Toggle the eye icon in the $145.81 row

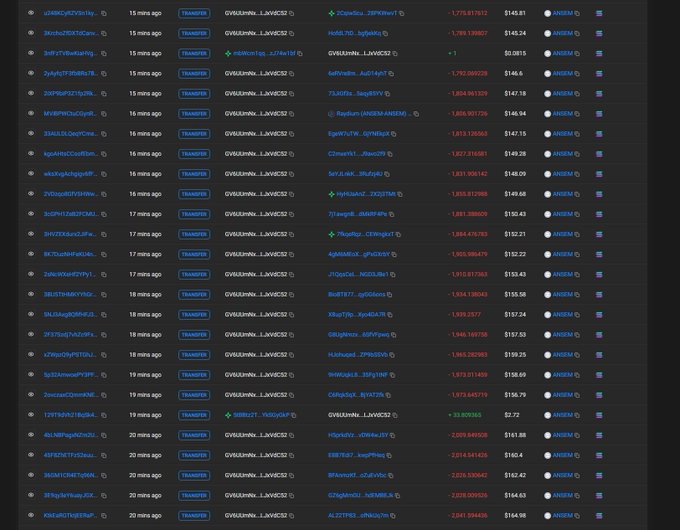click(31, 13)
